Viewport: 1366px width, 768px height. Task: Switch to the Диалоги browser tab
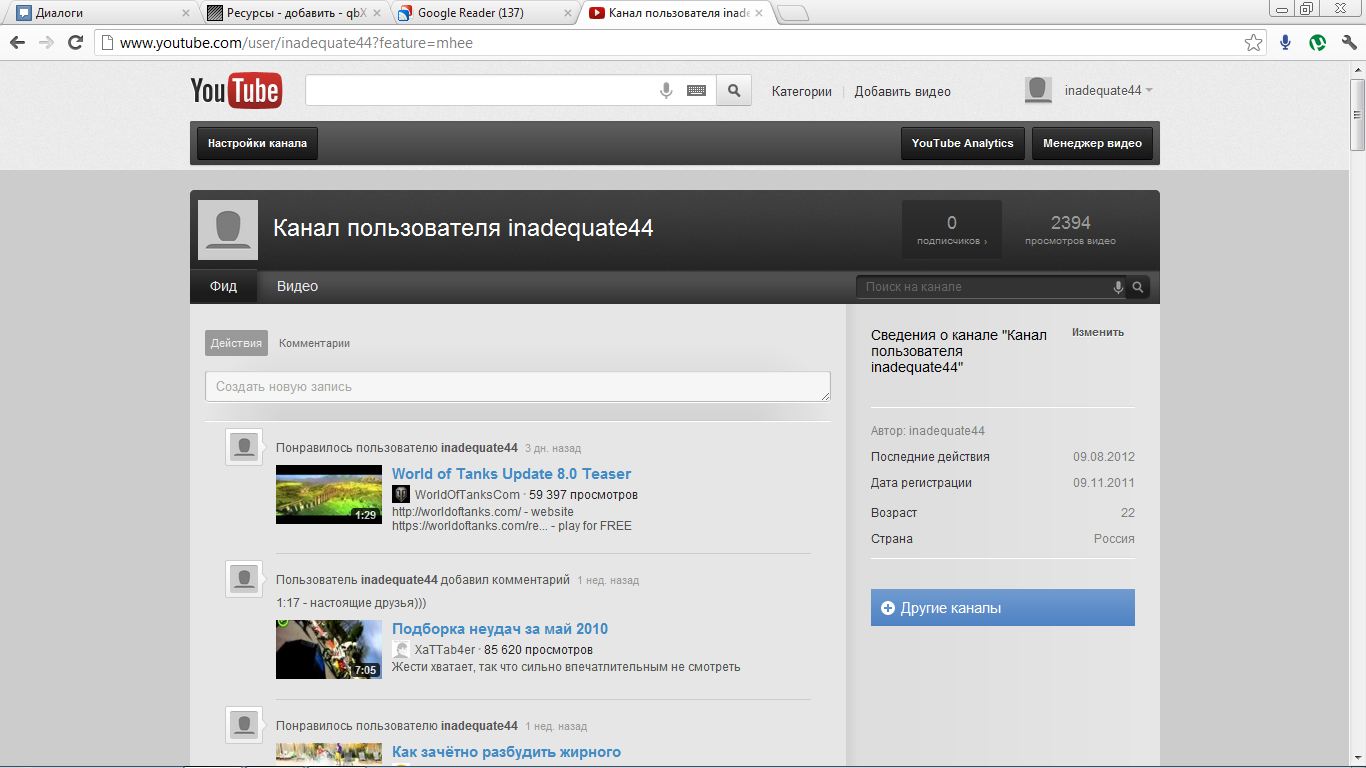pos(100,14)
